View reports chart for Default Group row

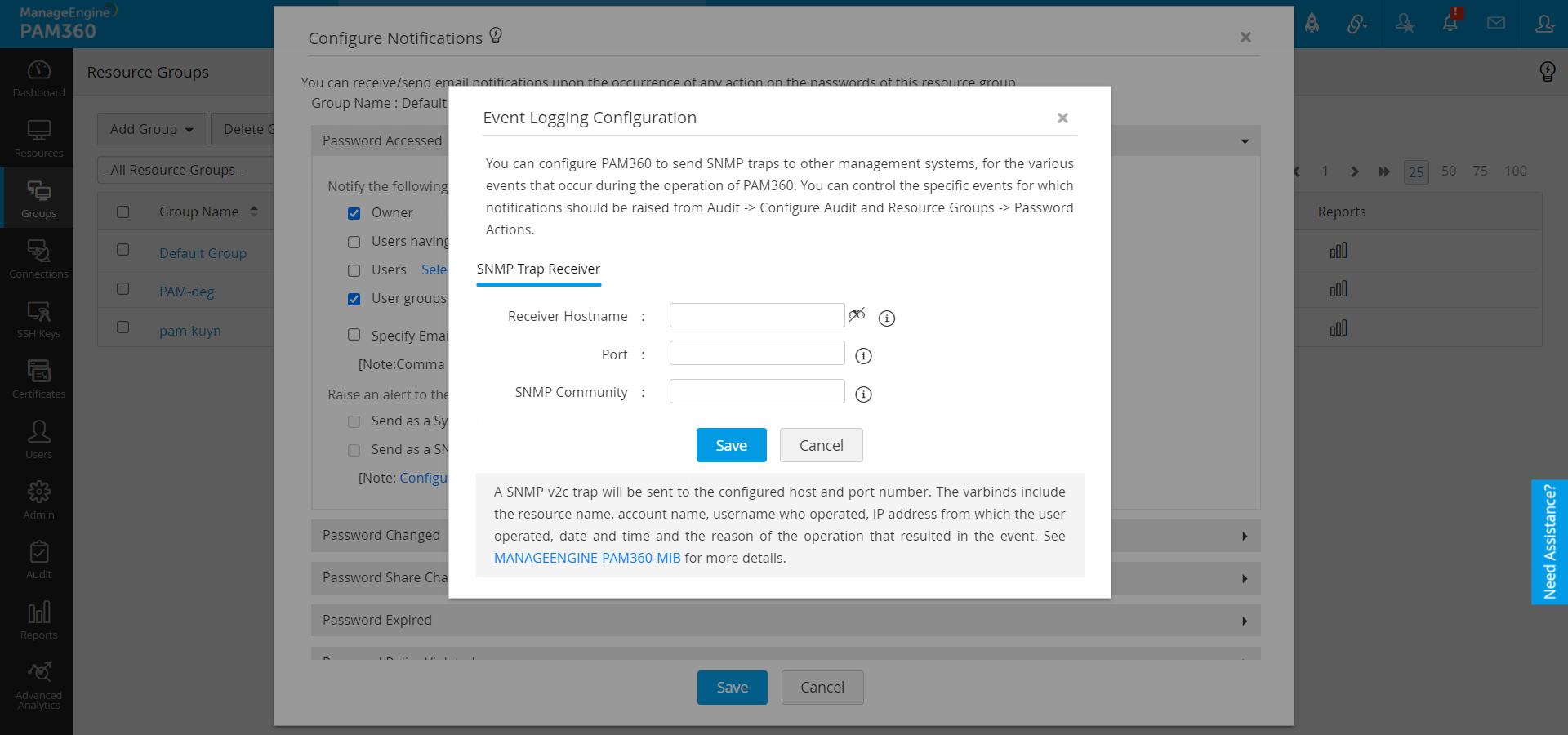coord(1339,251)
